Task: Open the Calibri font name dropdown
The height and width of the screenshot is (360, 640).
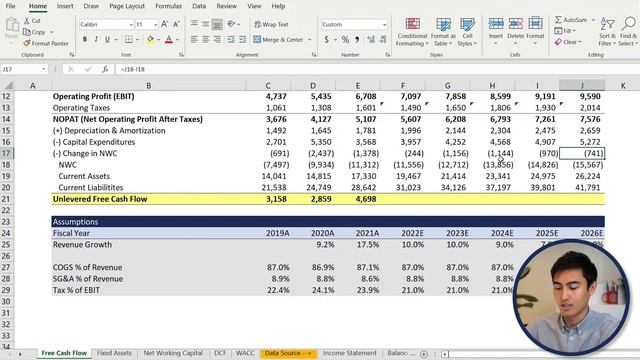Action: click(x=131, y=25)
